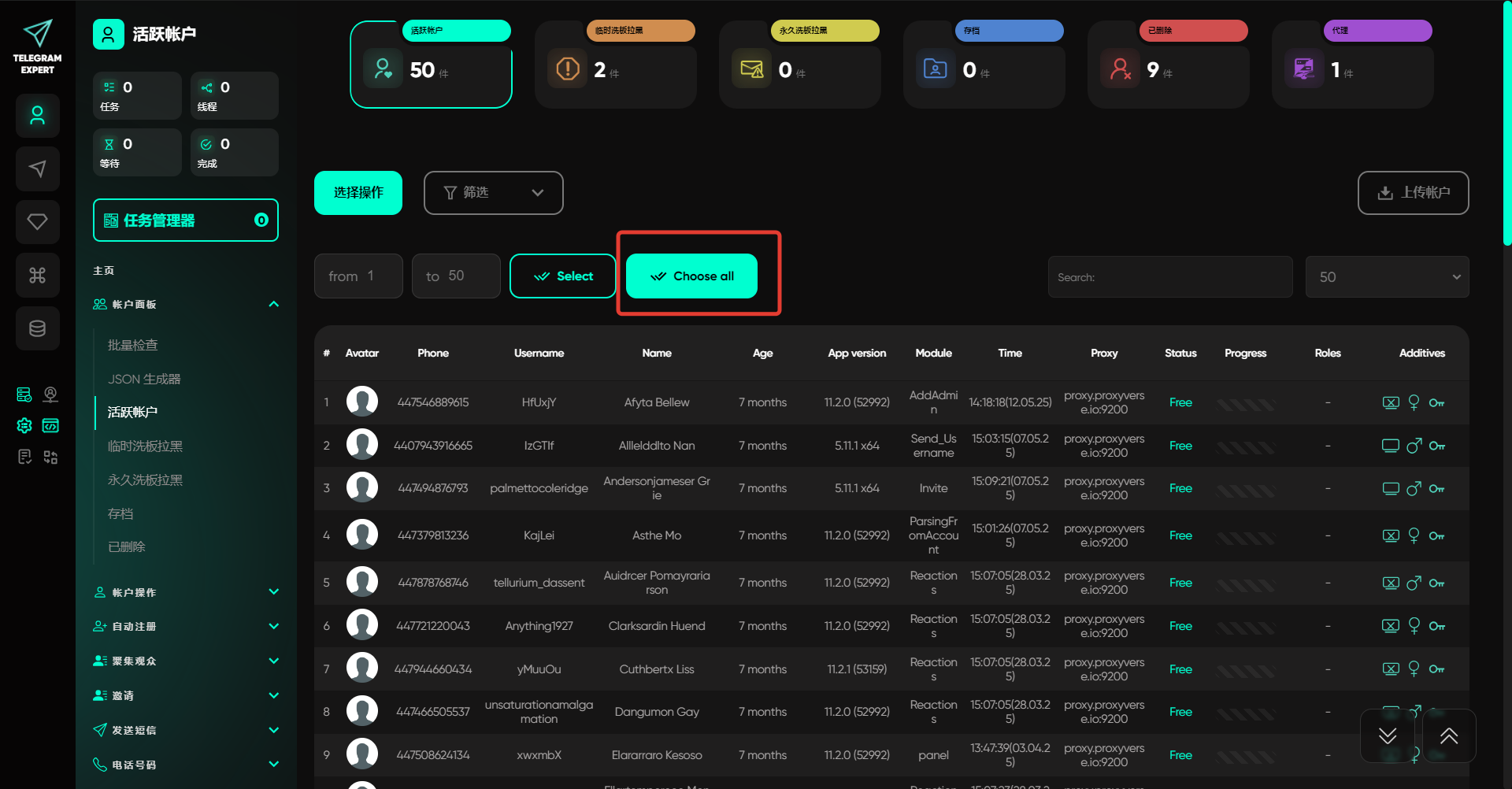Click the key icon in row 1

point(1436,403)
